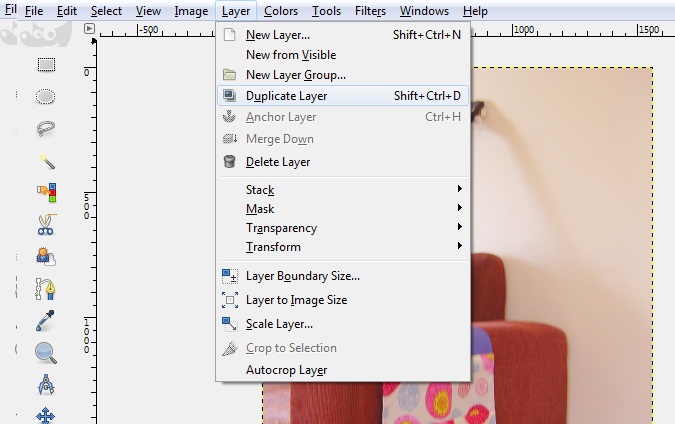The height and width of the screenshot is (424, 675).
Task: Open the Select menu
Action: coord(106,11)
